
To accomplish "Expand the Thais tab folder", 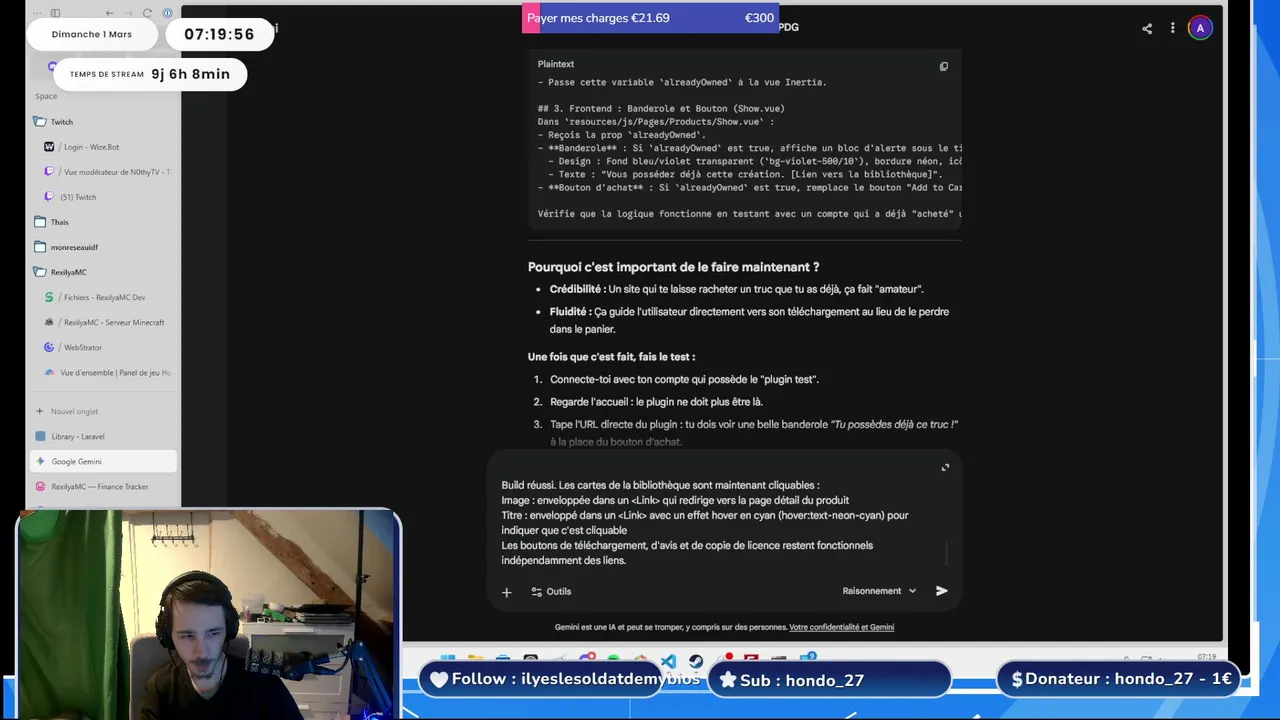I will coord(103,222).
